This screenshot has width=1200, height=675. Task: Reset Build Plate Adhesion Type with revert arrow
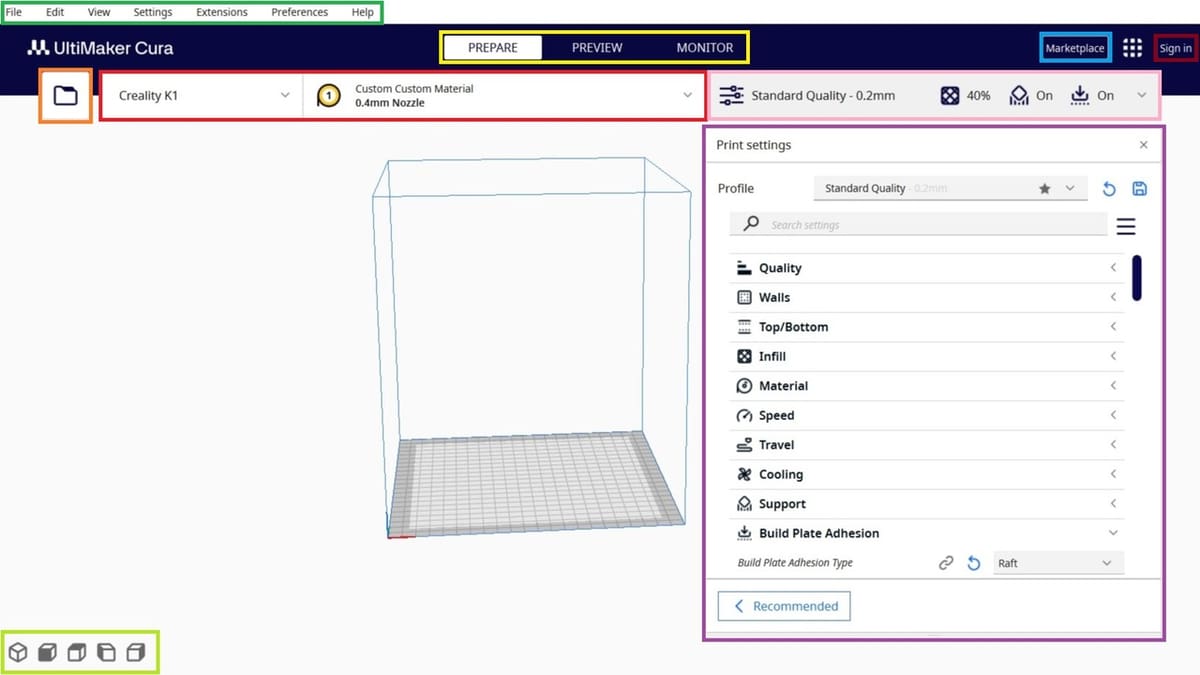coord(974,563)
